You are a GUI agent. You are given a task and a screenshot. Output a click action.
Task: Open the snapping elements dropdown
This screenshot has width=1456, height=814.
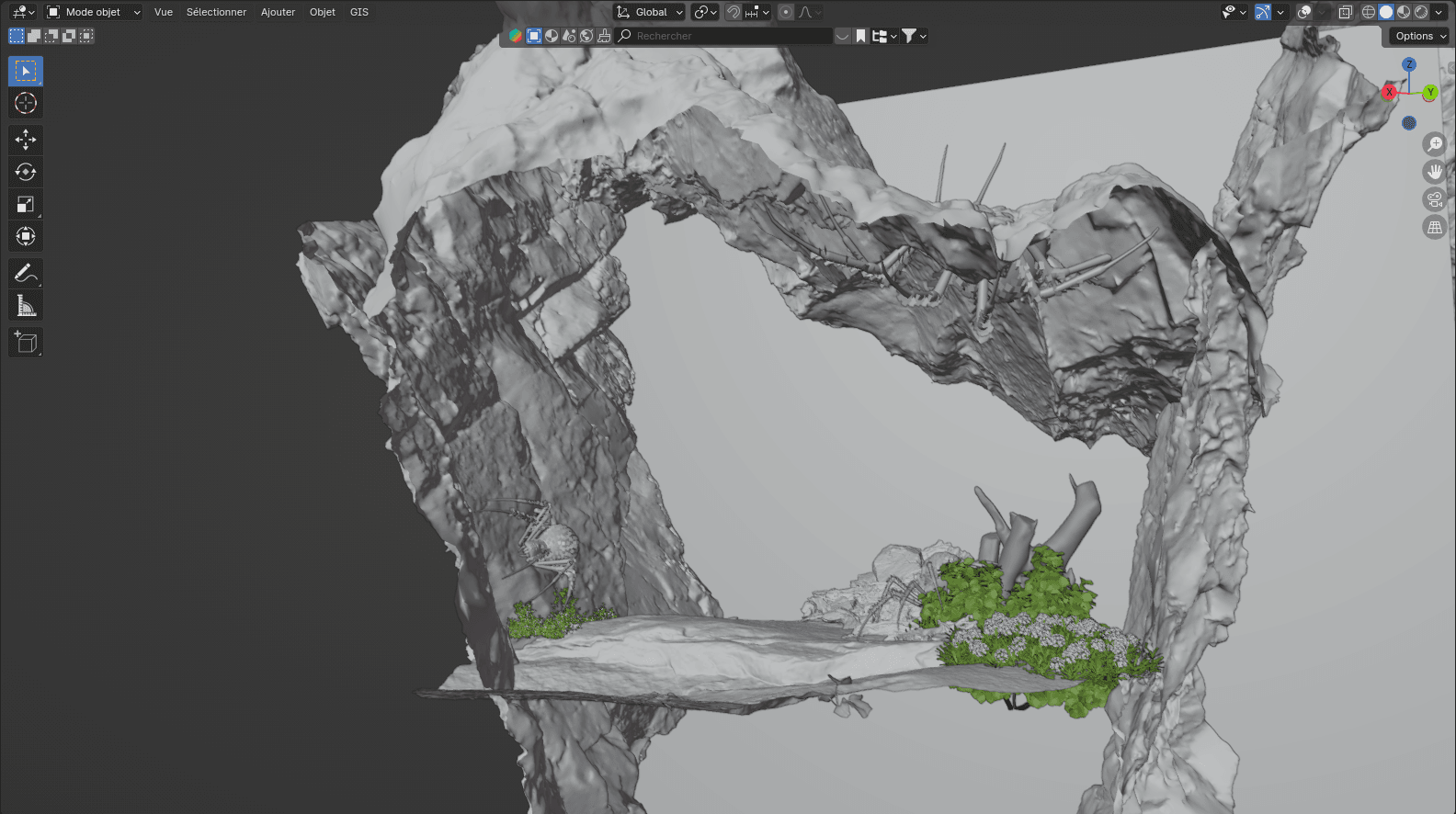coord(757,12)
